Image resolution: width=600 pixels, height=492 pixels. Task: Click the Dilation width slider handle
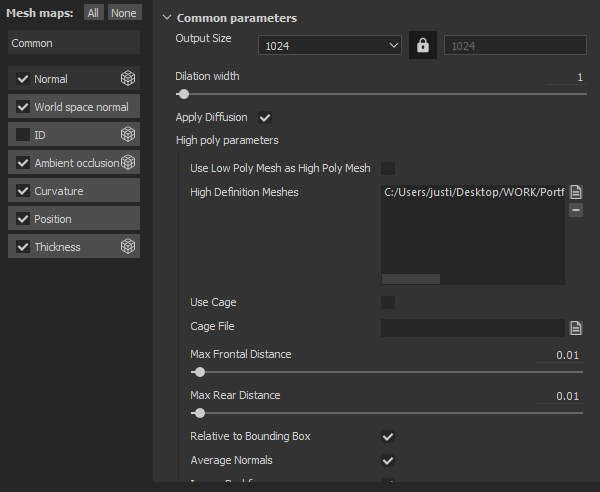[x=183, y=95]
